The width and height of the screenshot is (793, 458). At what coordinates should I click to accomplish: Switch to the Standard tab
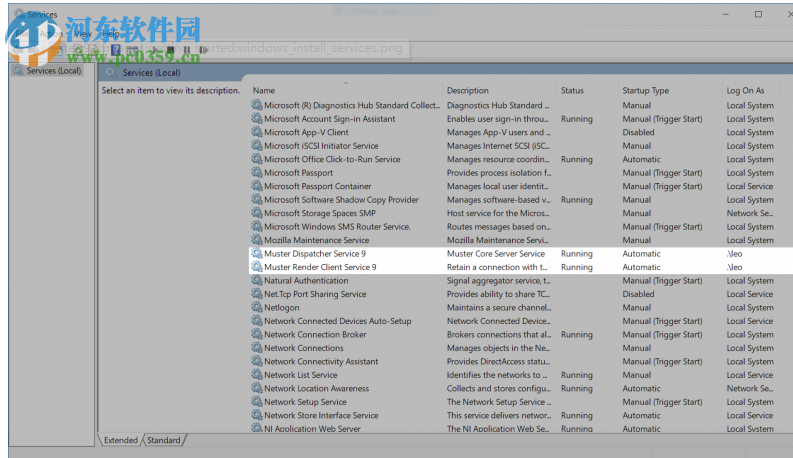click(163, 440)
